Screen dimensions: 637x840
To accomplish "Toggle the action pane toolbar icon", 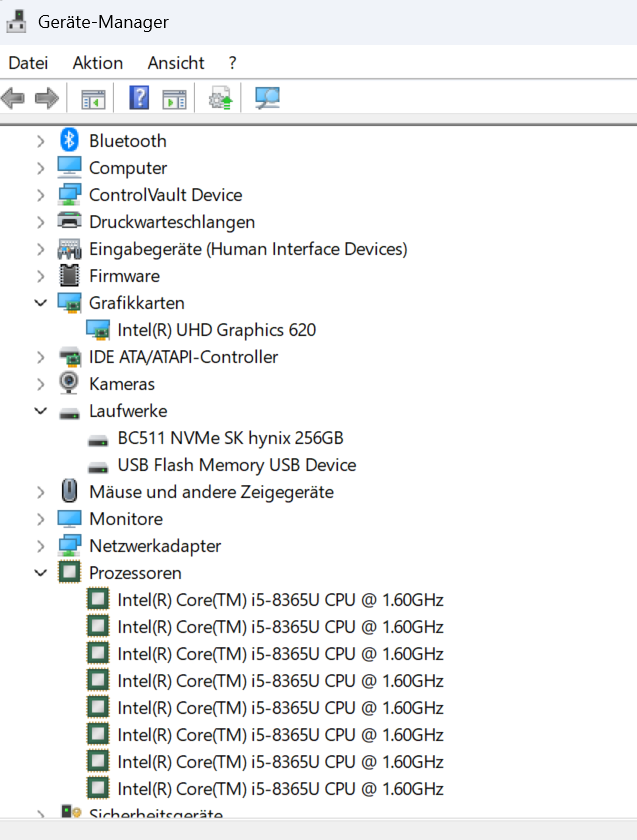I will coord(175,99).
